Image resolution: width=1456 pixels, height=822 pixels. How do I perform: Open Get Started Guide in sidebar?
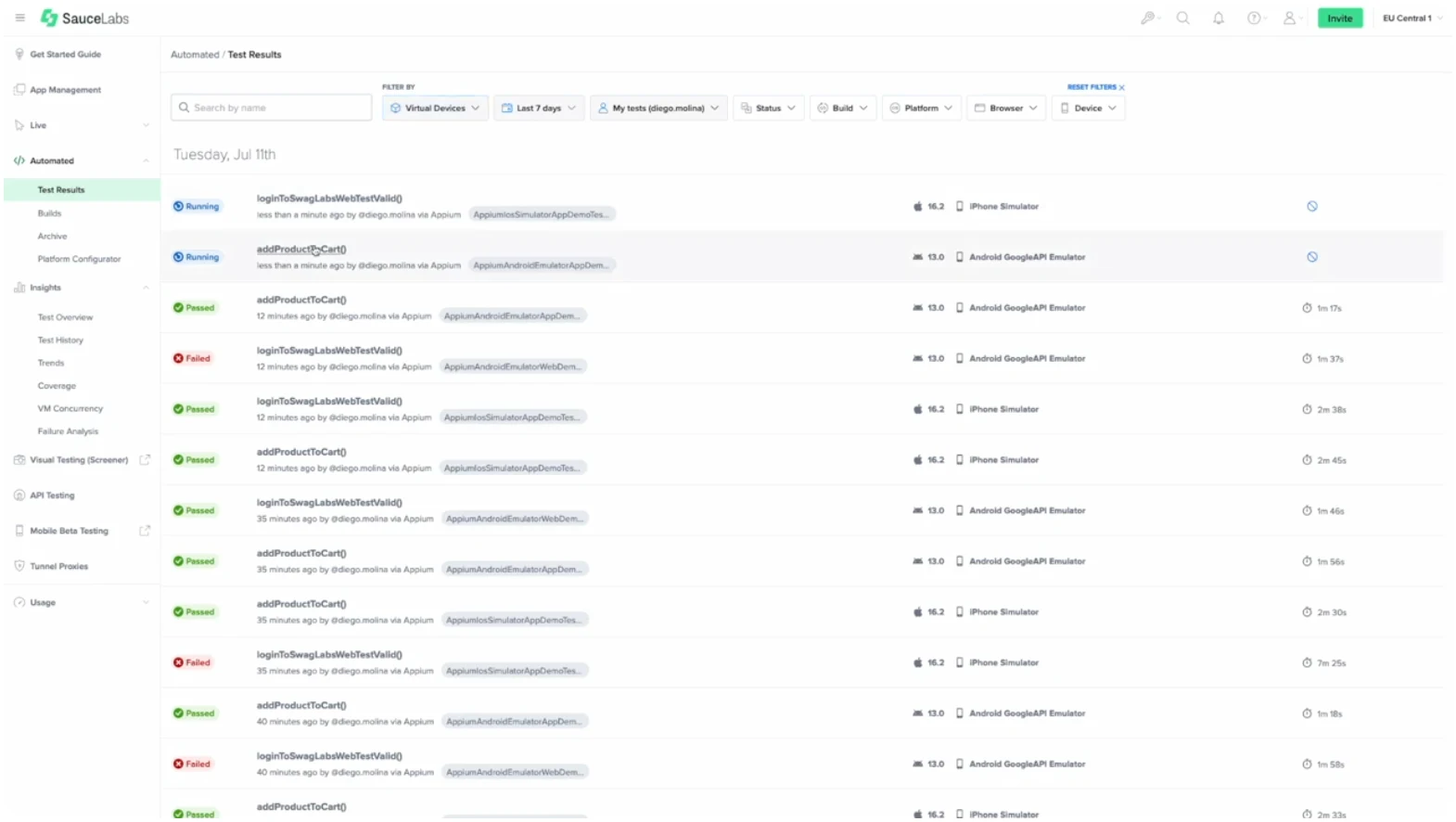(65, 55)
